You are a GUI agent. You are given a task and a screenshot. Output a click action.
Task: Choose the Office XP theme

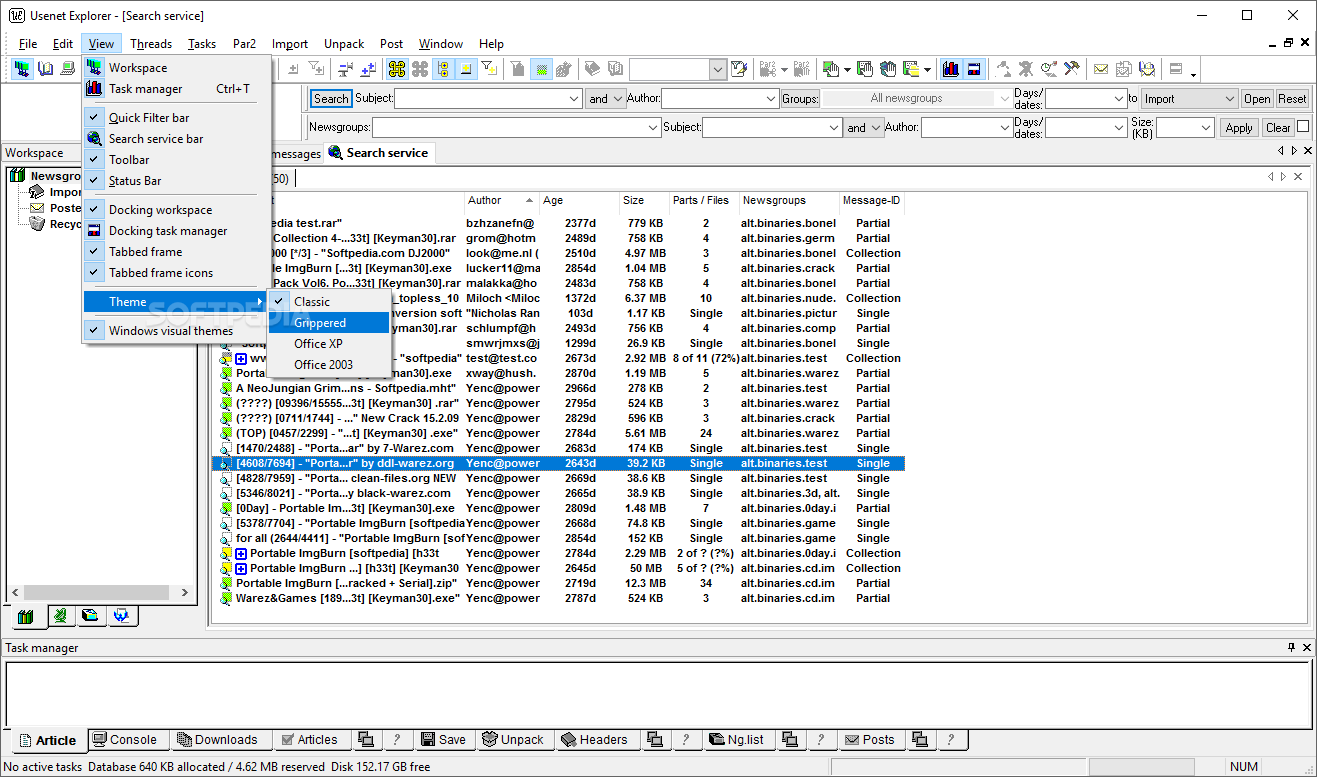[329, 344]
